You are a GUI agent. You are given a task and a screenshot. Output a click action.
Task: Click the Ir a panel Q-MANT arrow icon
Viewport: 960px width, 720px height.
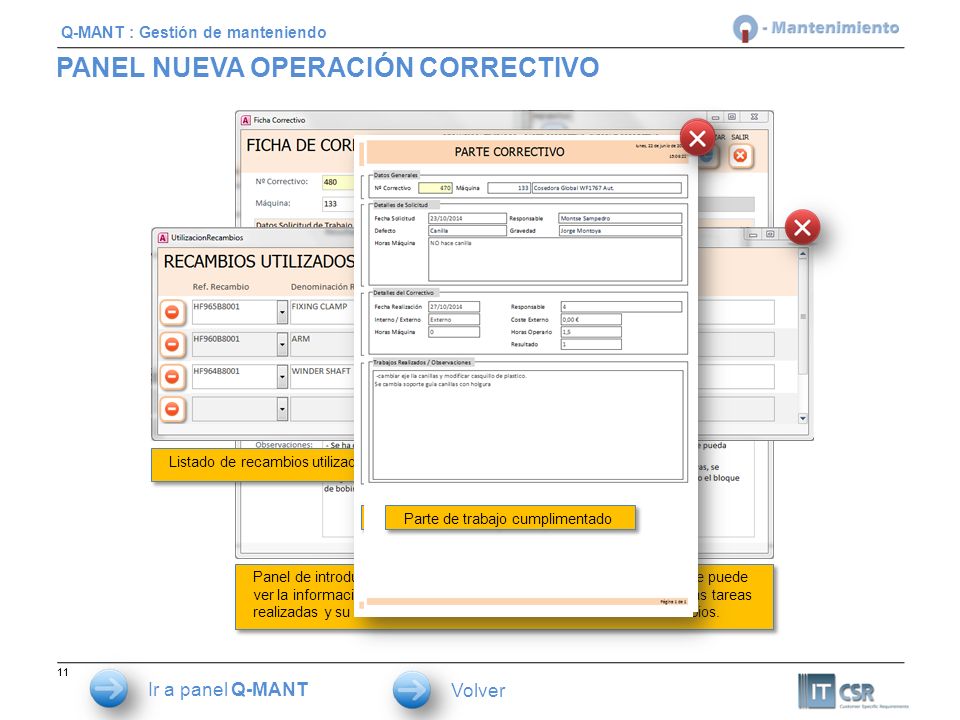(x=108, y=689)
